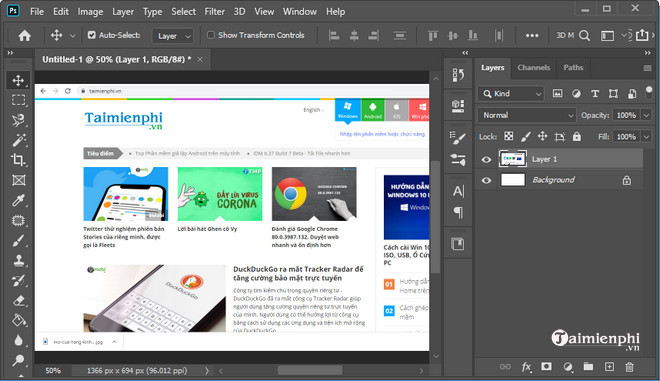This screenshot has height=381, width=660.
Task: Open Auto-Select Layer dropdown
Action: pos(173,36)
